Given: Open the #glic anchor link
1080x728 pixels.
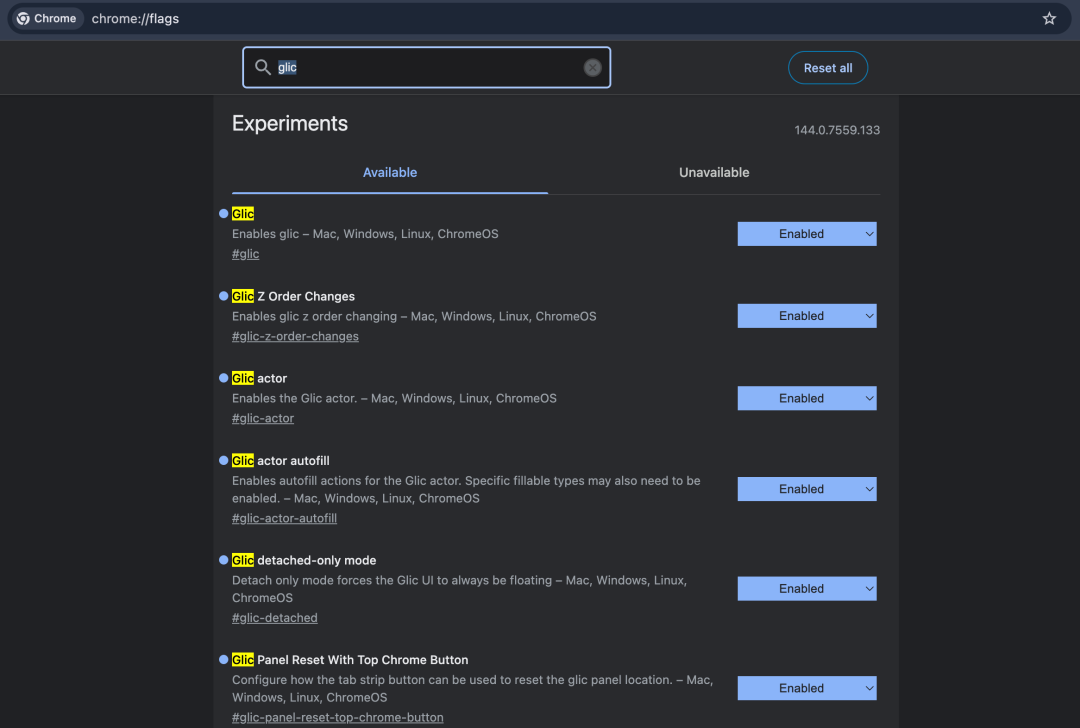Looking at the screenshot, I should (245, 253).
